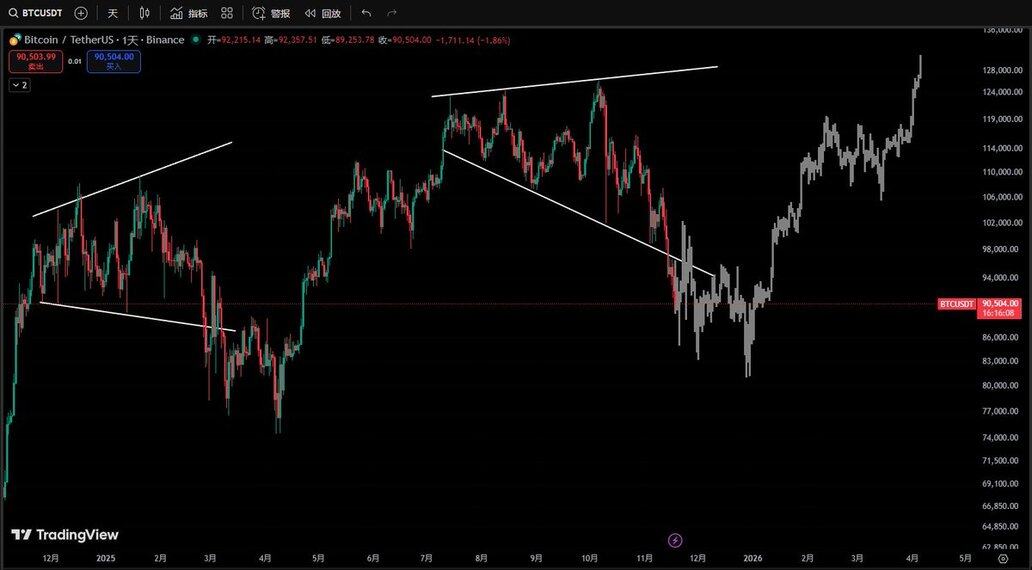Click the green market status dot
Screen dimensions: 1032x570
click(x=196, y=40)
